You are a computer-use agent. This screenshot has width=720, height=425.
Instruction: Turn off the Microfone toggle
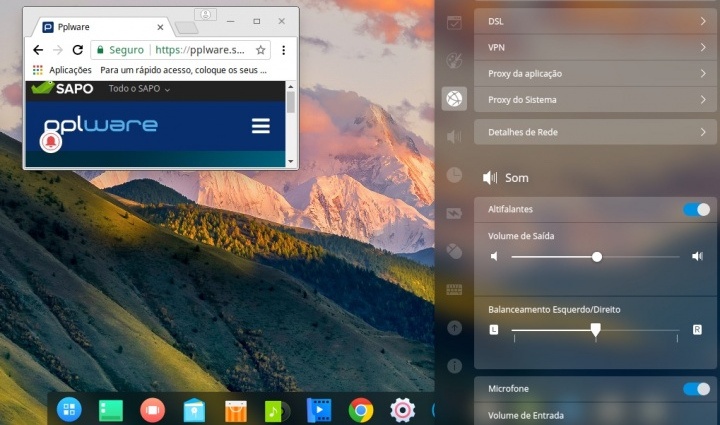(696, 388)
